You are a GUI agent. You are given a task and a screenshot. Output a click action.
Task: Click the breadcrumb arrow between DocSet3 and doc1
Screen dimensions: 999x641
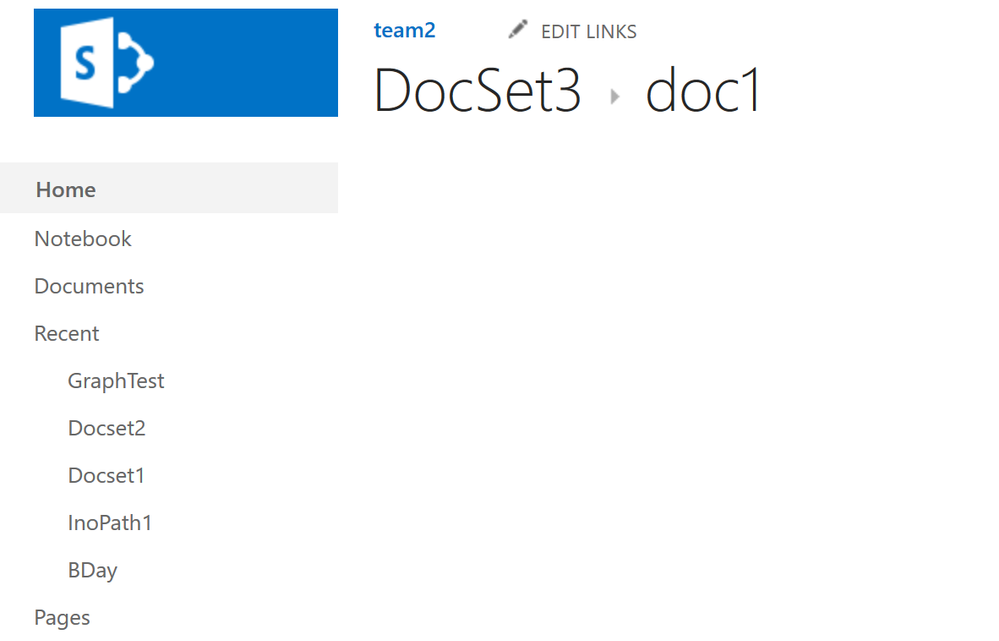click(x=615, y=97)
